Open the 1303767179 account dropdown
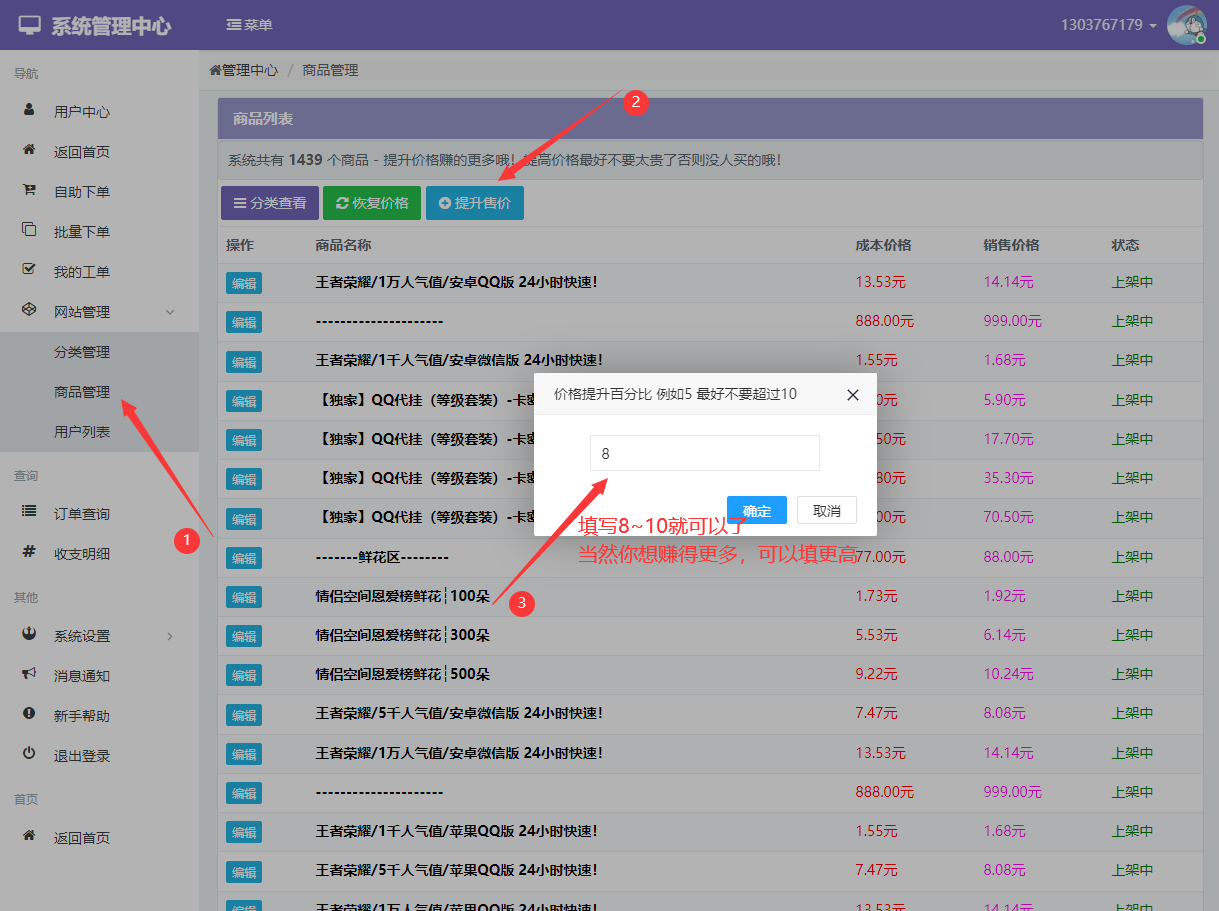The height and width of the screenshot is (911, 1219). [x=1108, y=25]
